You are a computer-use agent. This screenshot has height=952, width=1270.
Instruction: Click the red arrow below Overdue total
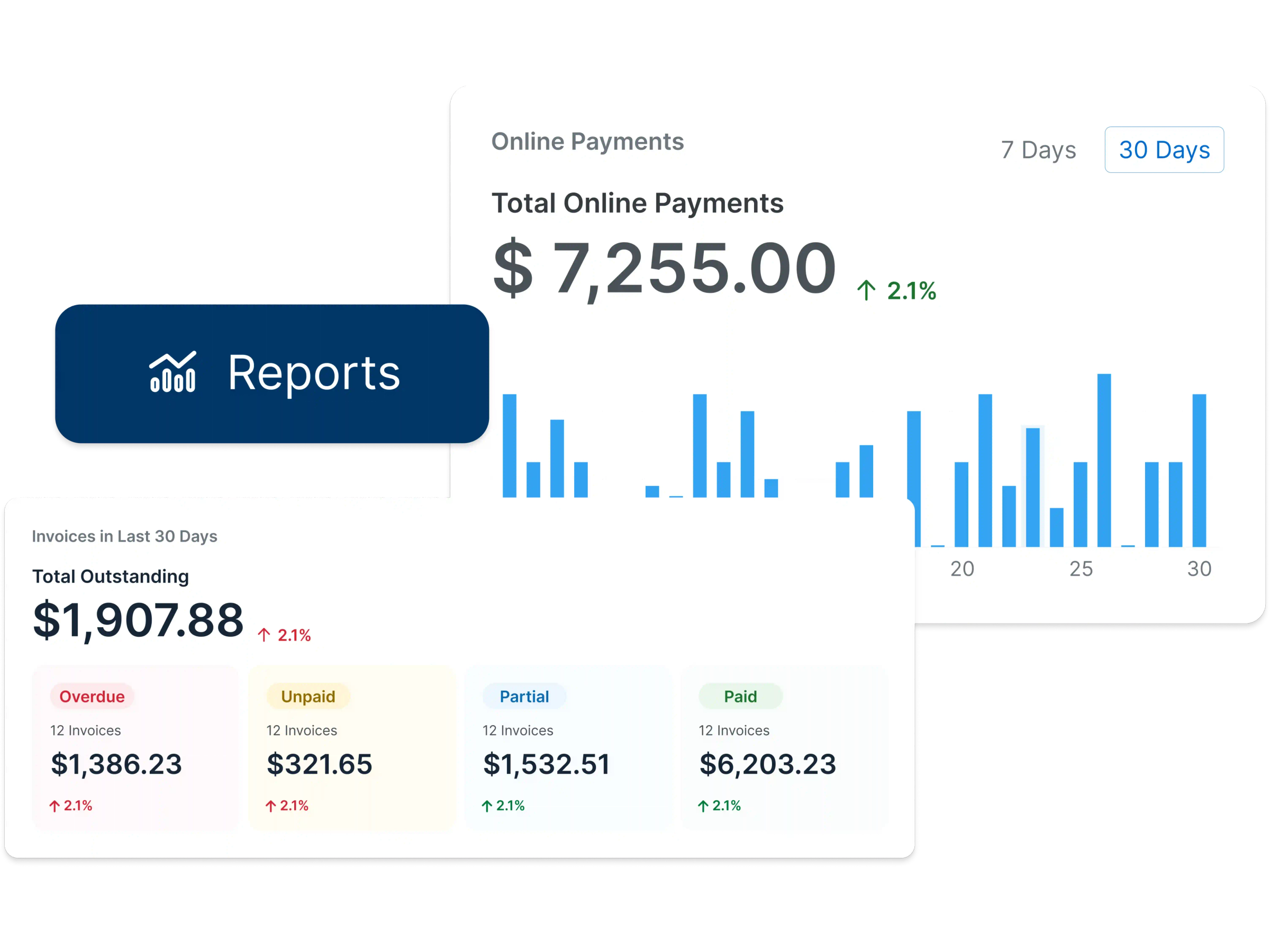tap(55, 805)
